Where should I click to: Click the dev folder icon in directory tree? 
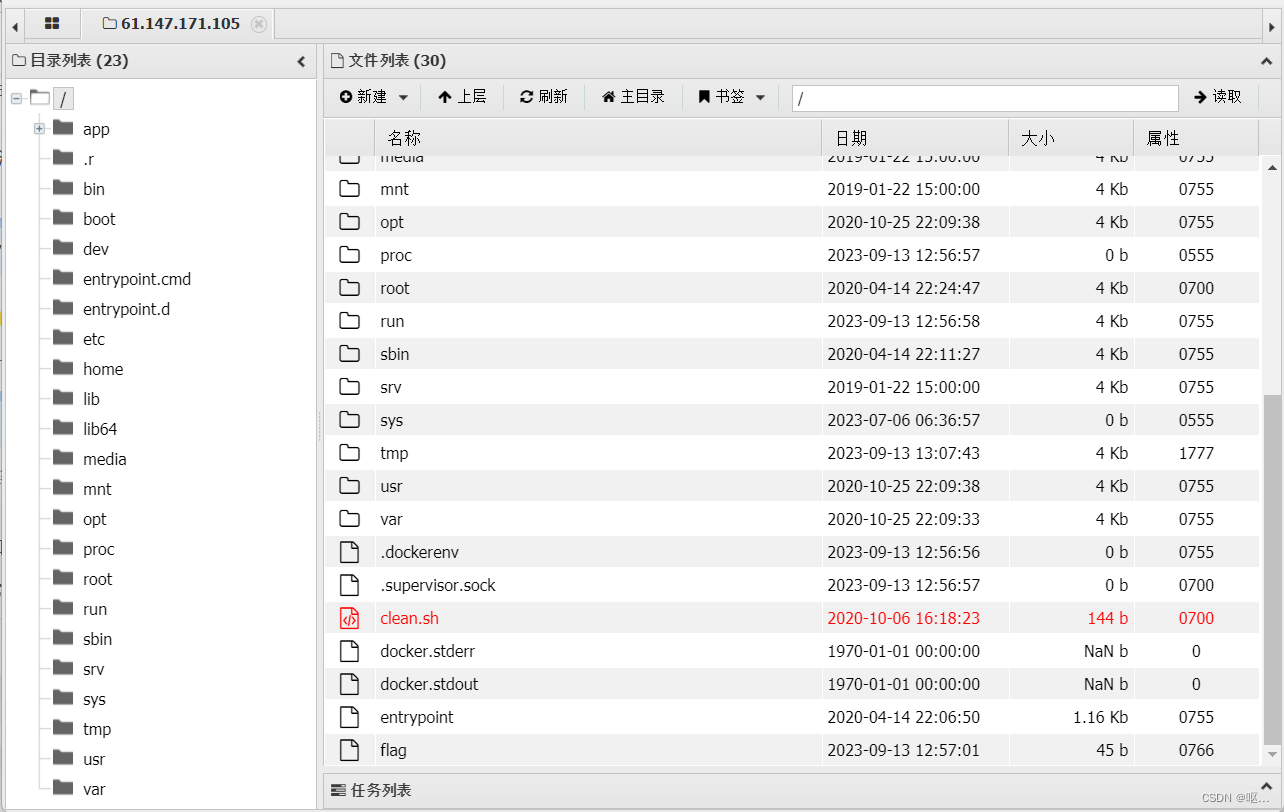pyautogui.click(x=64, y=248)
